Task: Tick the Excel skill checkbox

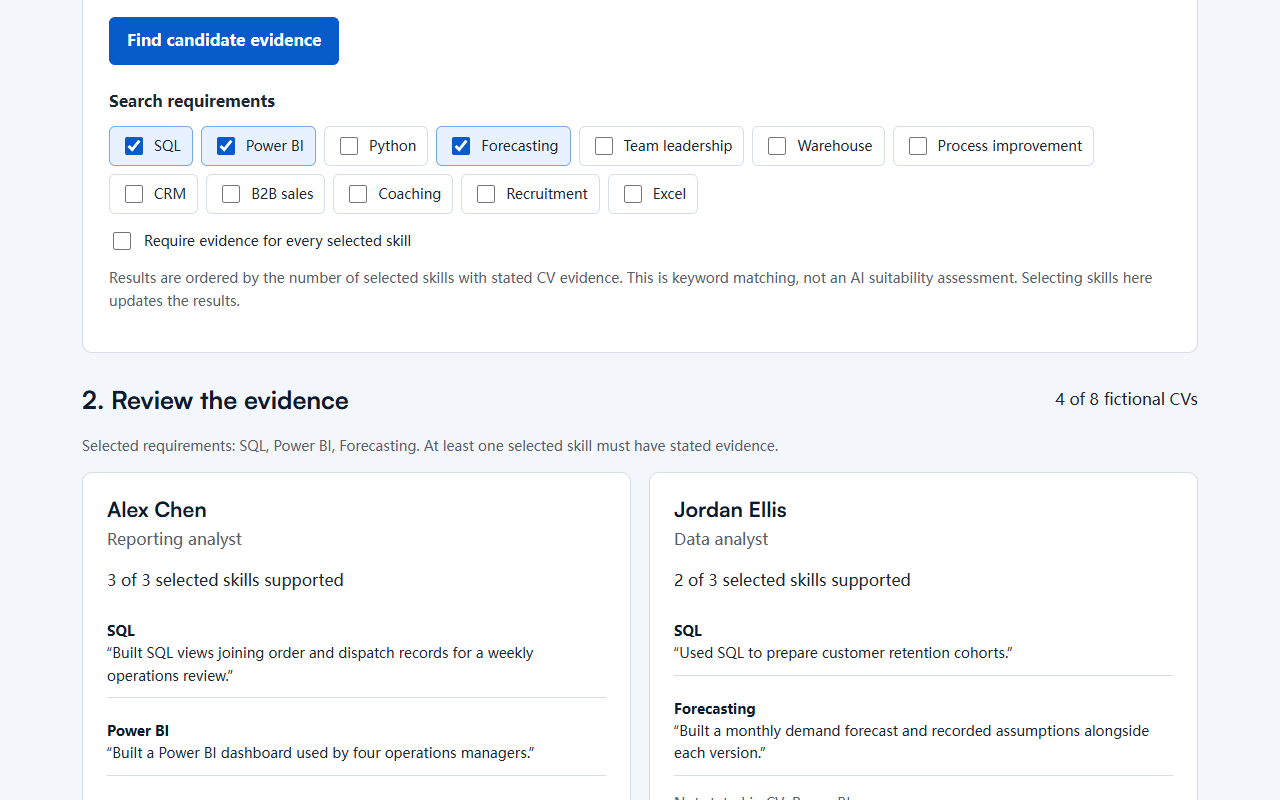Action: 633,194
